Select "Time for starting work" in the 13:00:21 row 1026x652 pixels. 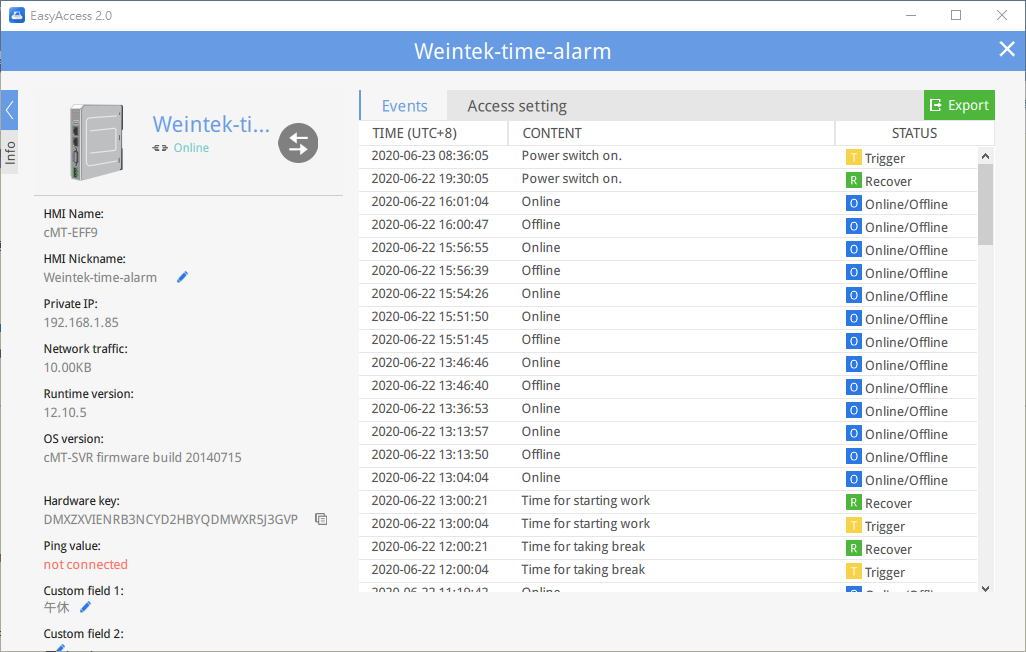pyautogui.click(x=586, y=501)
